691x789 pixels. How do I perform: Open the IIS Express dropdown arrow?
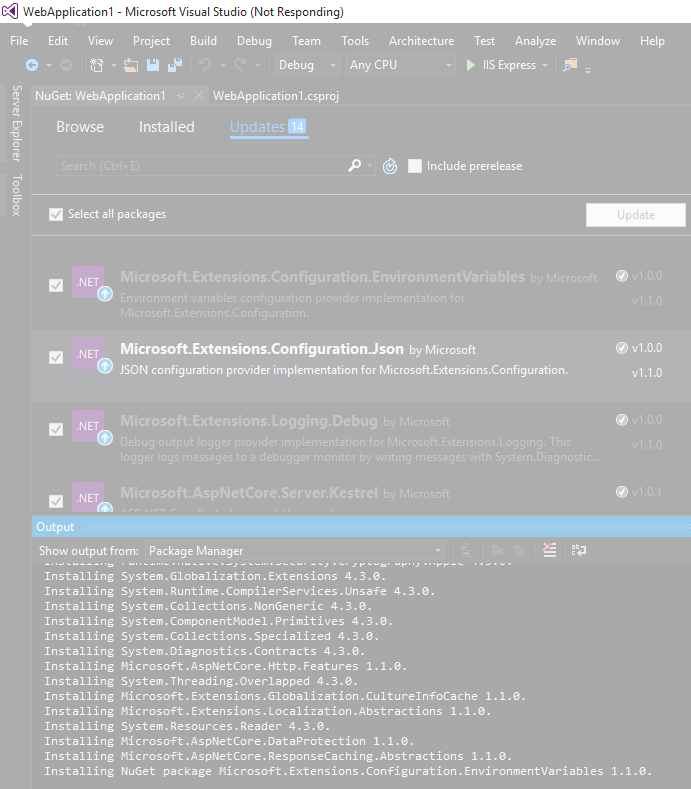545,65
